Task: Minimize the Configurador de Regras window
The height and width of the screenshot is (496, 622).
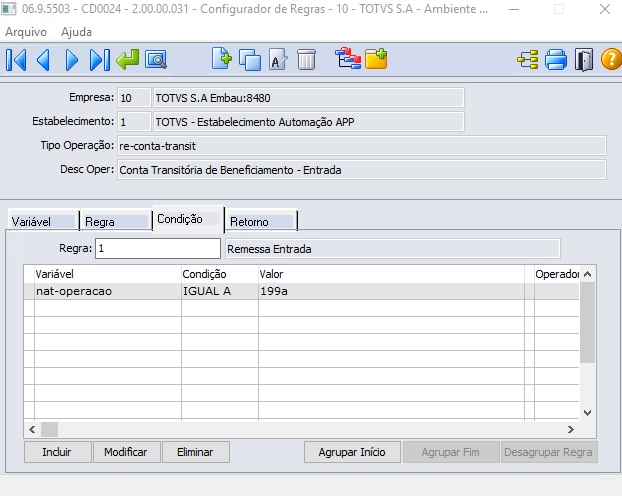Action: (514, 9)
